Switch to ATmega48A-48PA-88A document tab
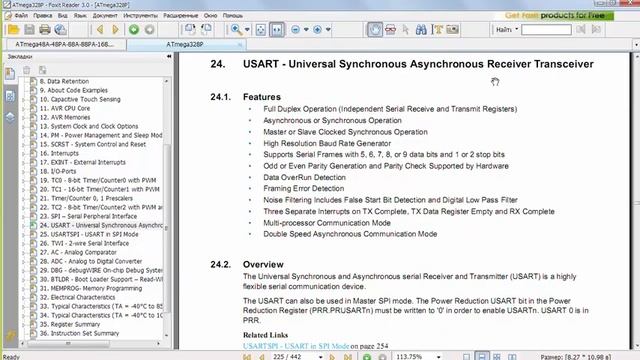The width and height of the screenshot is (640, 360). [x=64, y=44]
